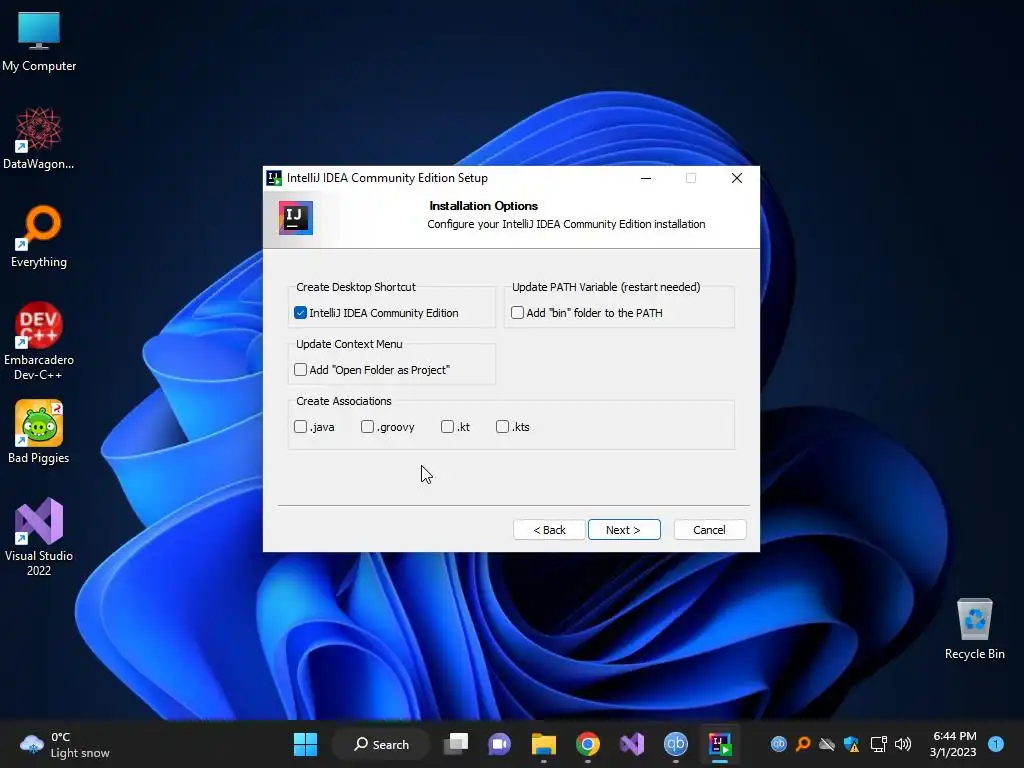Screen dimensions: 1024x768
Task: Select the Embarcadero Dev-C++ desktop icon
Action: click(x=39, y=341)
